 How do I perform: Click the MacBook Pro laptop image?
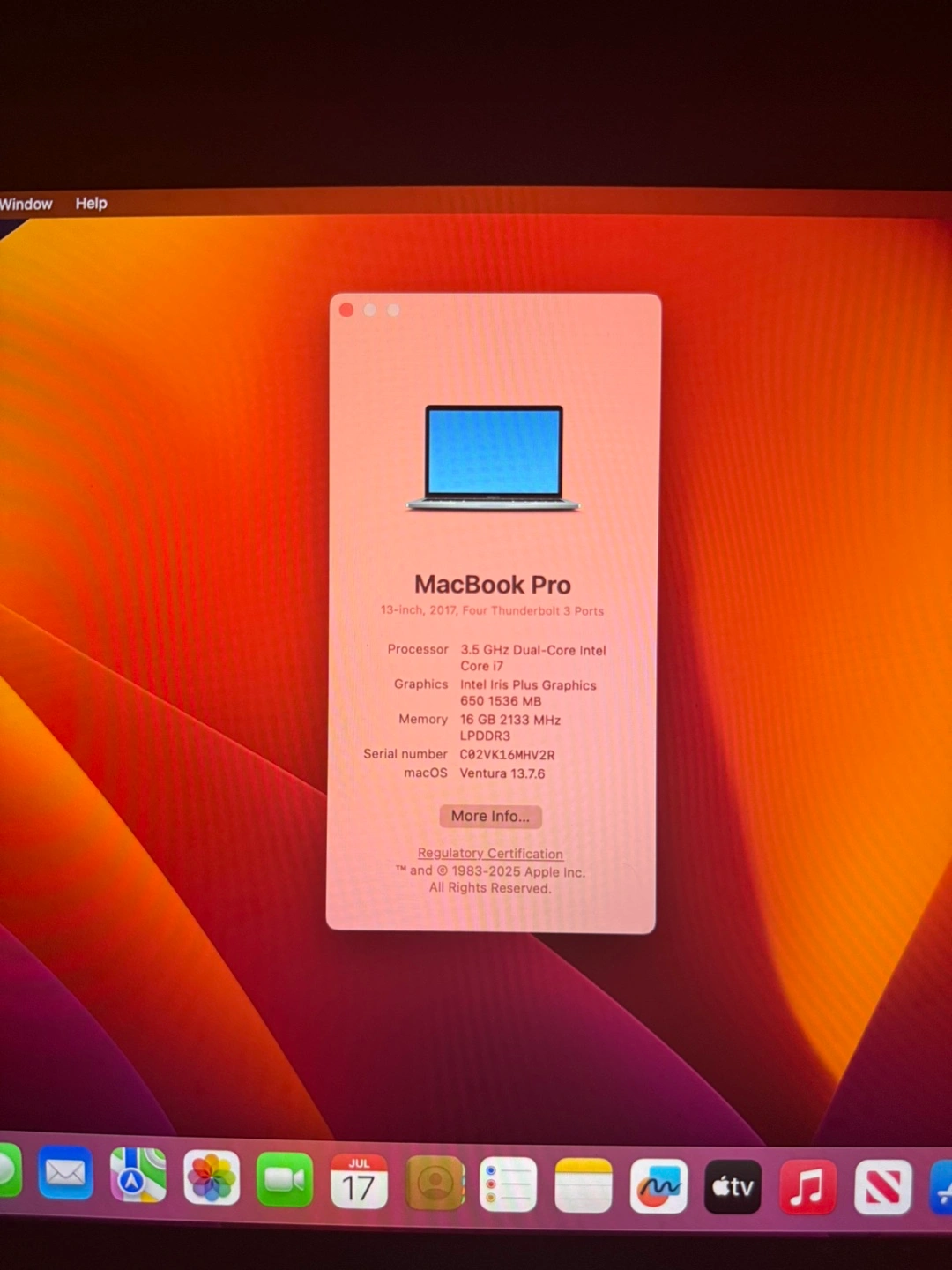point(493,458)
